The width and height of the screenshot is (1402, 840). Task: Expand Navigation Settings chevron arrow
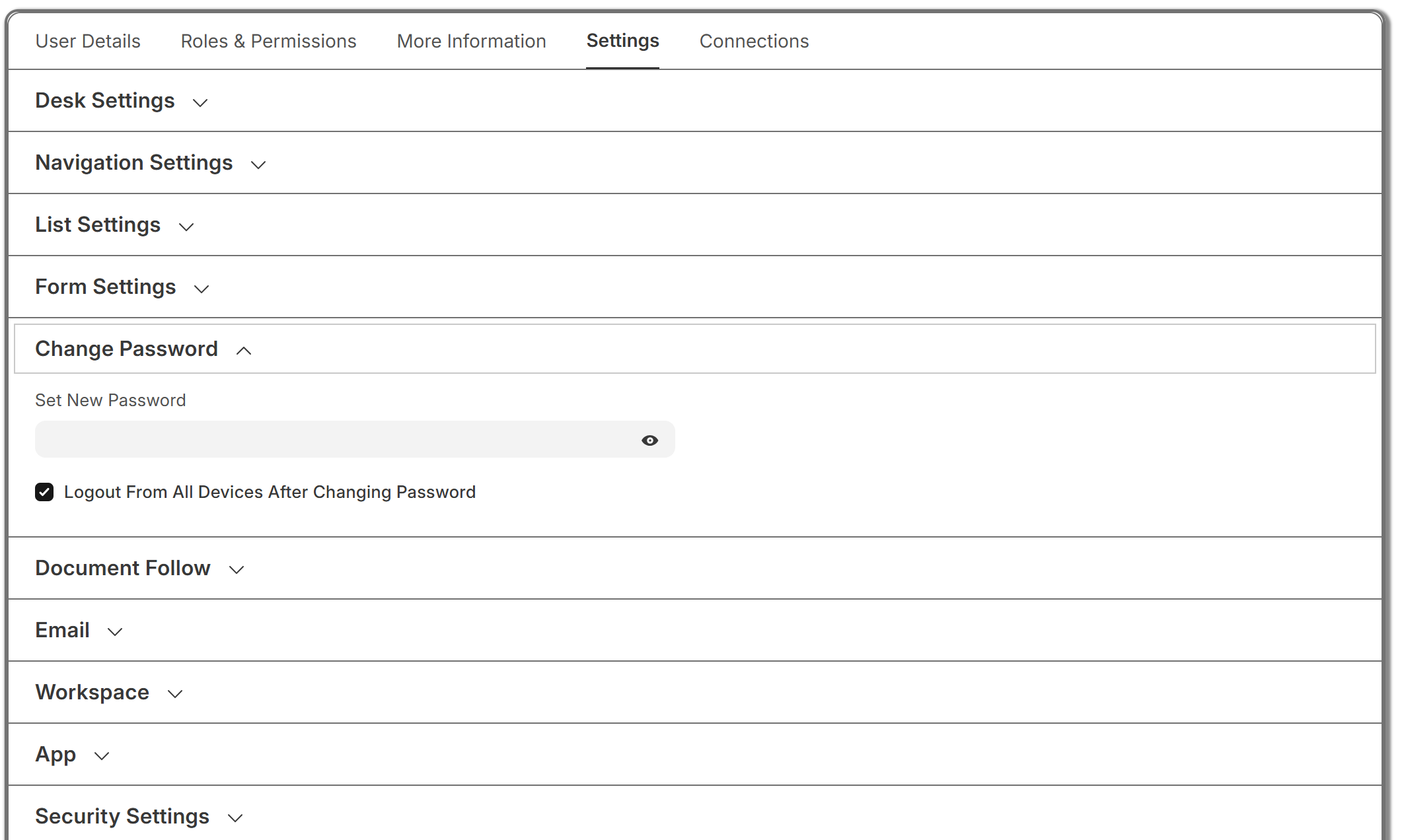(x=258, y=164)
